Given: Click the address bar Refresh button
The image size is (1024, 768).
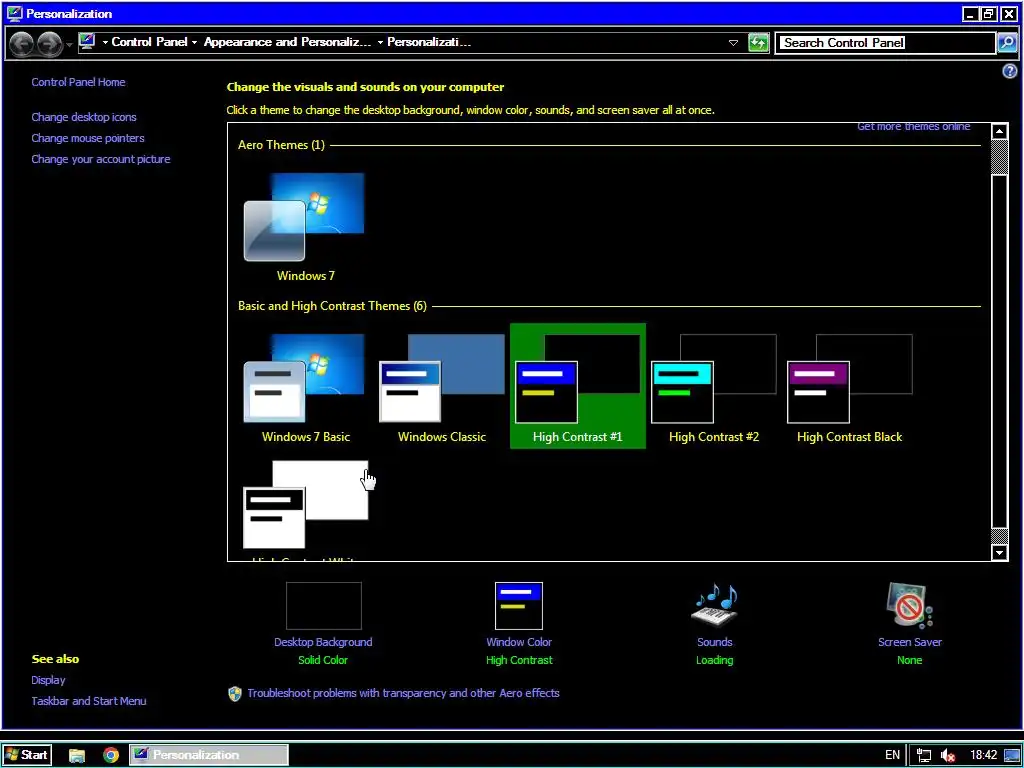Looking at the screenshot, I should pyautogui.click(x=758, y=42).
